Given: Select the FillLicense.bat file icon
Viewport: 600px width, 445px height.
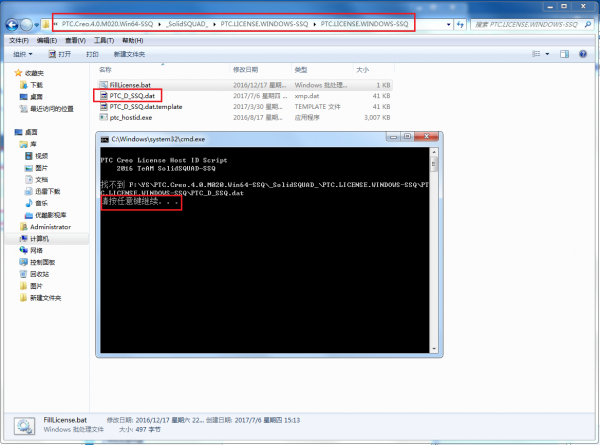Looking at the screenshot, I should (x=103, y=85).
